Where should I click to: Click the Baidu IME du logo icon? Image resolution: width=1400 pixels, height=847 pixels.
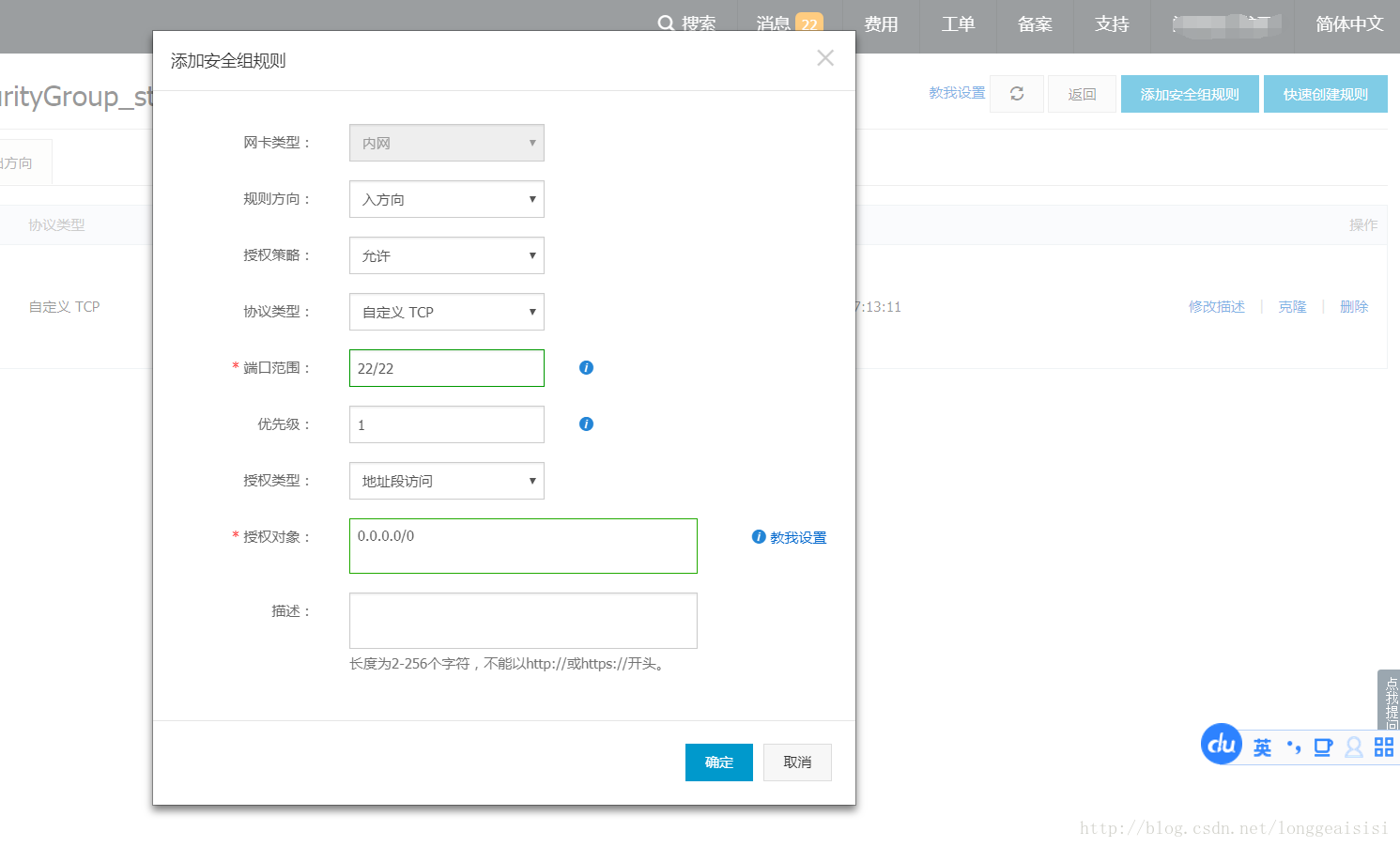tap(1222, 745)
